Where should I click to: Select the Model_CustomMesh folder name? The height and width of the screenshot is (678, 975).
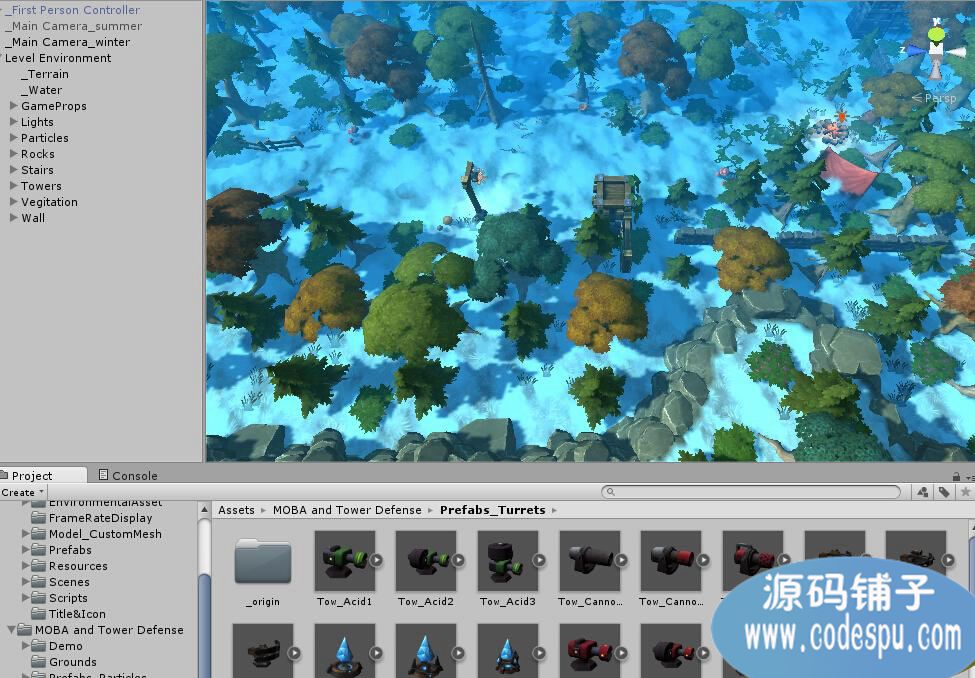(x=105, y=534)
